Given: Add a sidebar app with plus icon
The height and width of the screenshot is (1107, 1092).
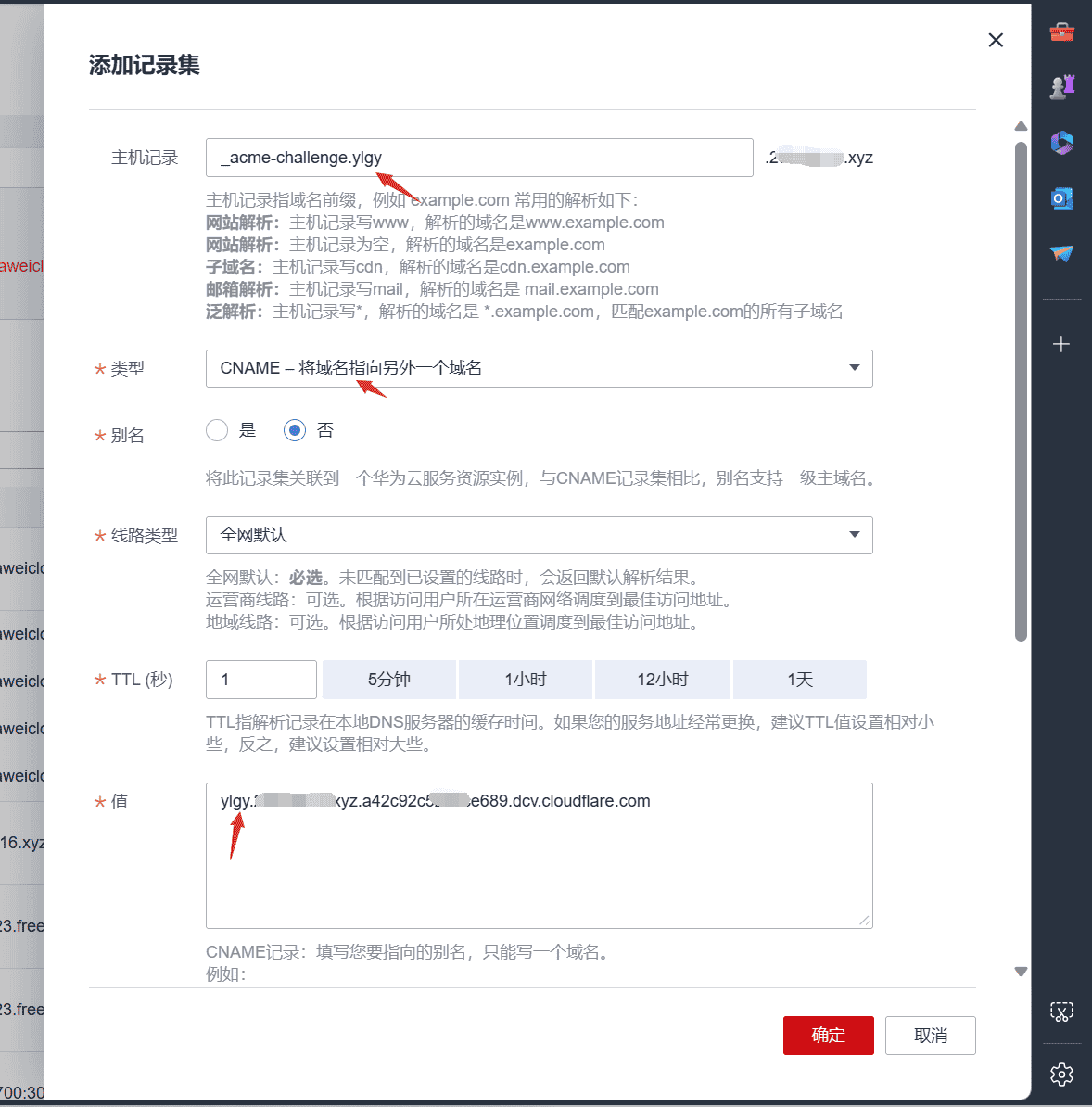Looking at the screenshot, I should (1060, 345).
